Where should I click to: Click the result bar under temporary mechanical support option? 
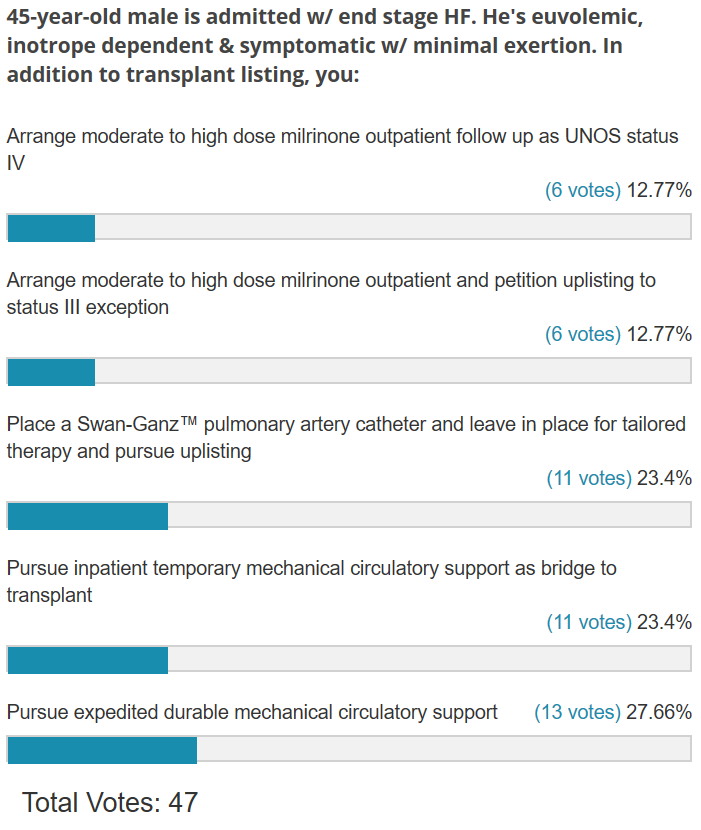pyautogui.click(x=349, y=660)
